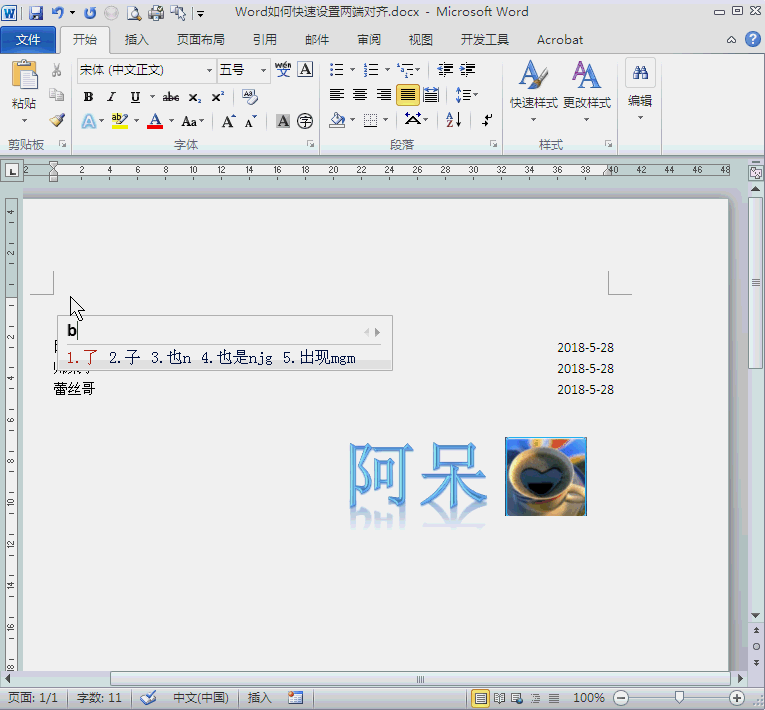Open text highlight color yellow swatch
This screenshot has height=710, width=765.
120,121
